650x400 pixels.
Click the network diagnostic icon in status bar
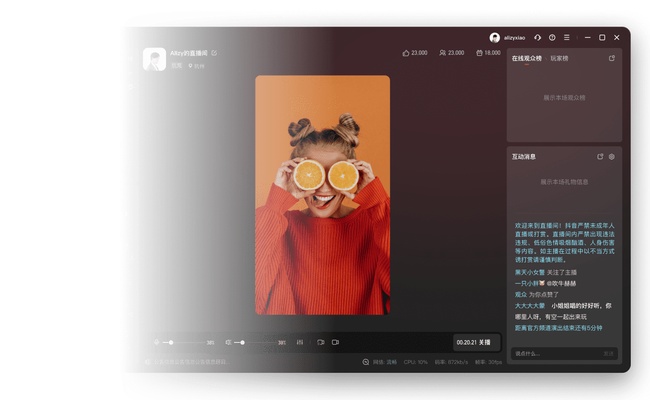pos(366,362)
